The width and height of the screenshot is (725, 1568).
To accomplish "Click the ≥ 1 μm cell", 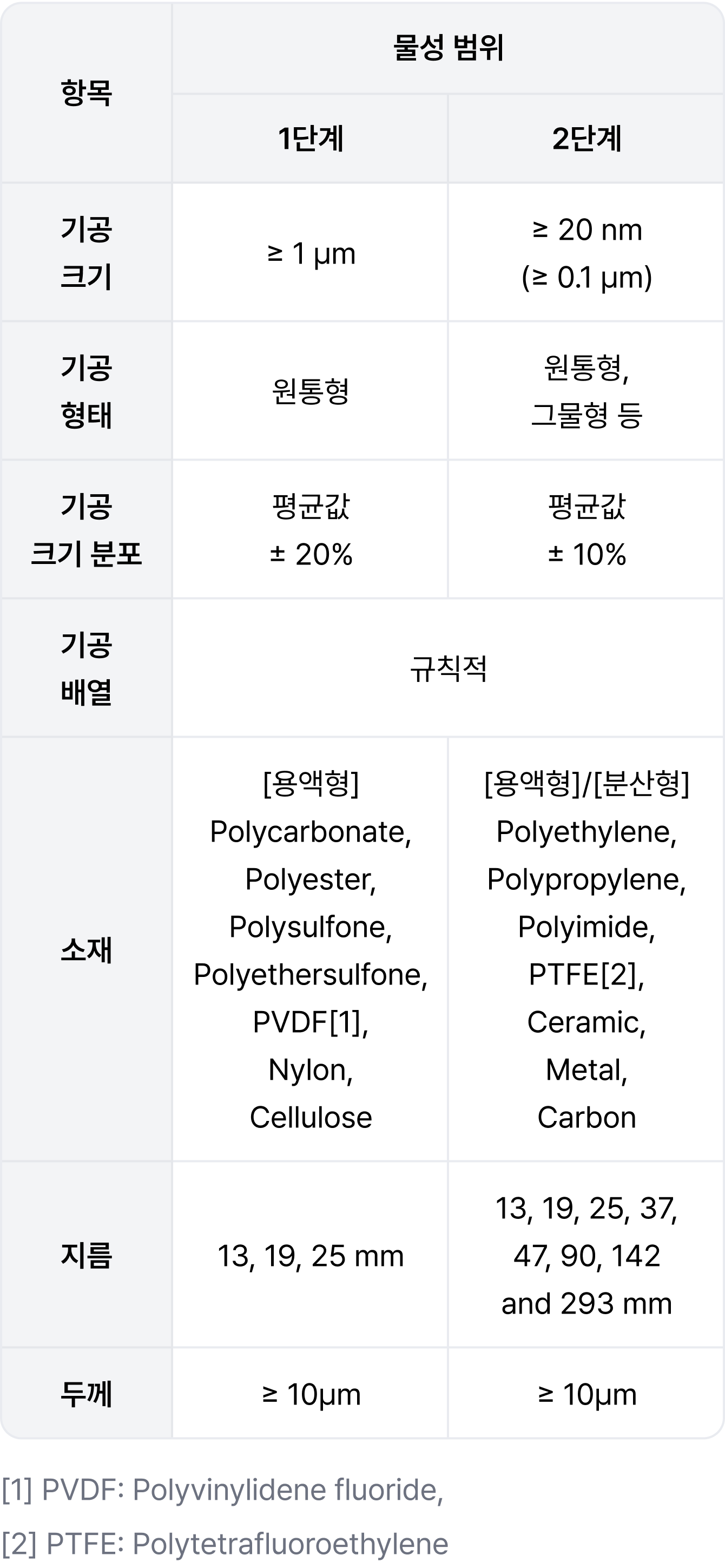I will [x=310, y=253].
